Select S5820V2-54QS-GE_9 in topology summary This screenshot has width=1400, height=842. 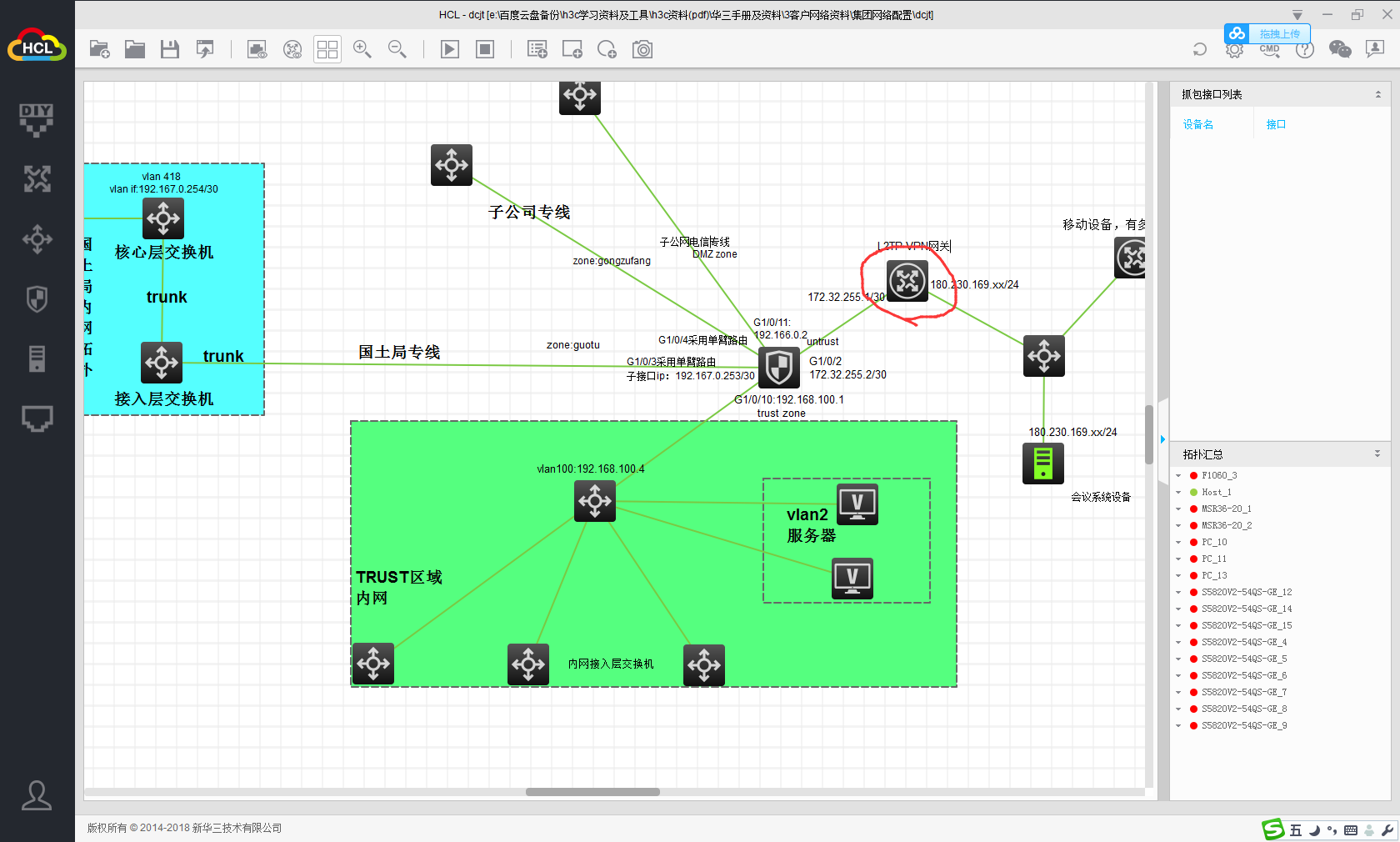(x=1244, y=726)
